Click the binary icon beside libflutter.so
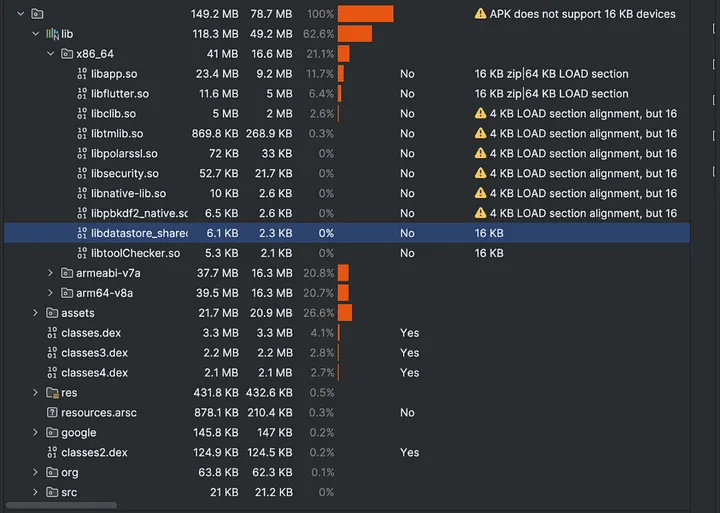720x513 pixels. [82, 94]
